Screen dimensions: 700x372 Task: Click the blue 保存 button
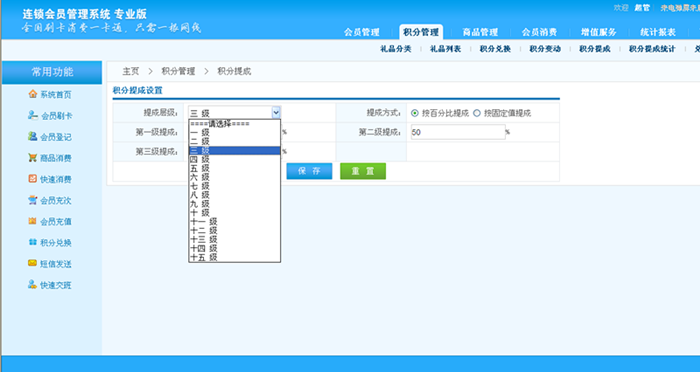(x=309, y=171)
